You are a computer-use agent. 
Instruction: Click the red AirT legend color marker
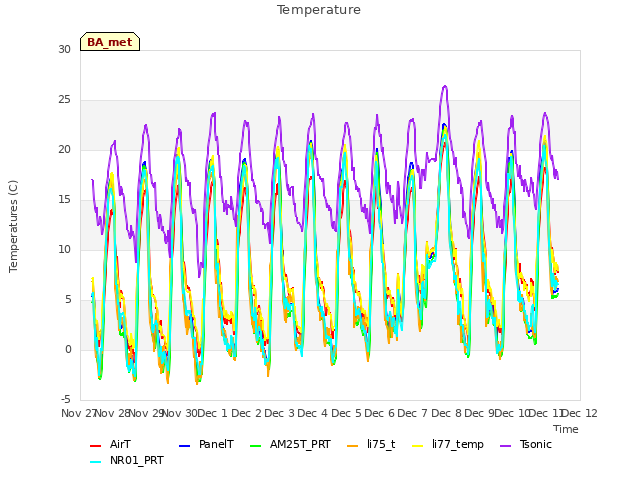[95, 446]
